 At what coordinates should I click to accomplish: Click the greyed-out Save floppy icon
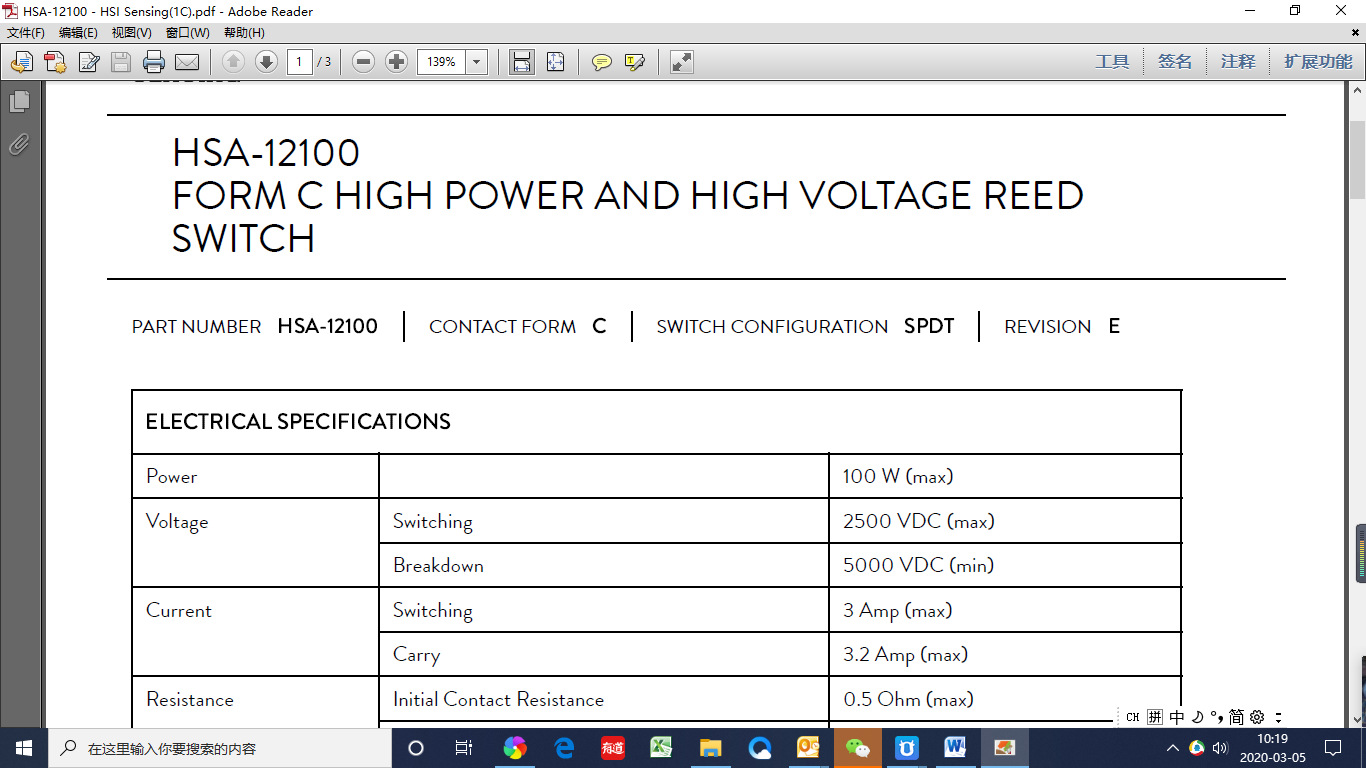(x=121, y=62)
